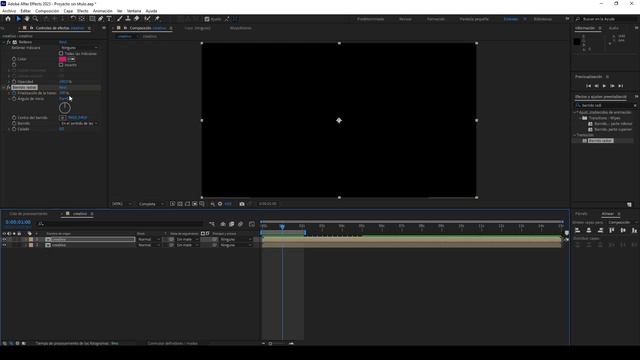This screenshot has width=640, height=360.
Task: Jump to first frame in Previsualización
Action: coord(588,86)
